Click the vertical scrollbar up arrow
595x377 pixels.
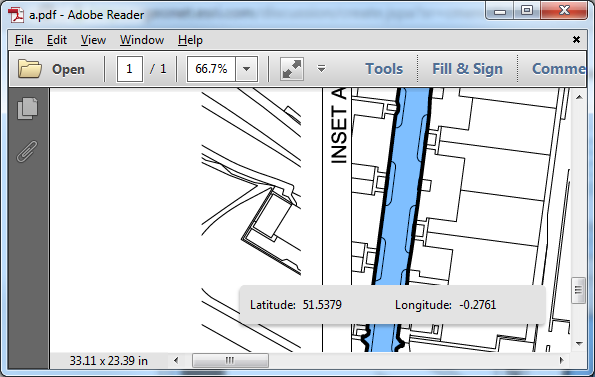pos(579,97)
